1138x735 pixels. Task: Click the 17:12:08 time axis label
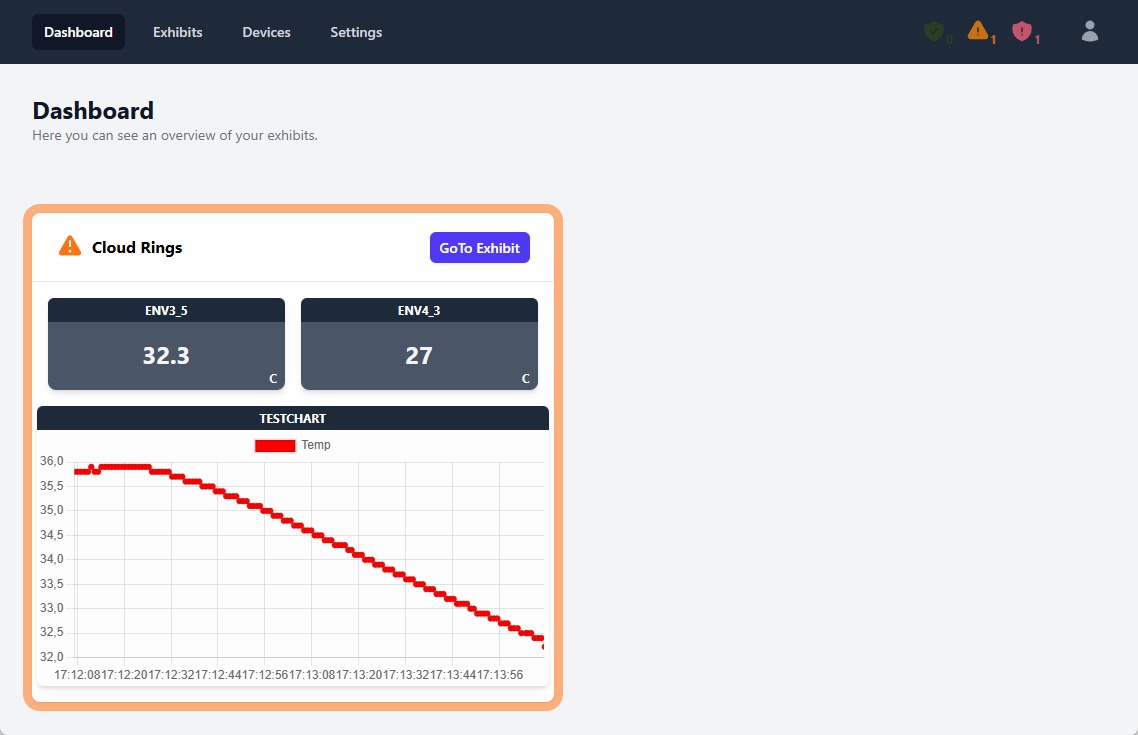click(x=78, y=675)
